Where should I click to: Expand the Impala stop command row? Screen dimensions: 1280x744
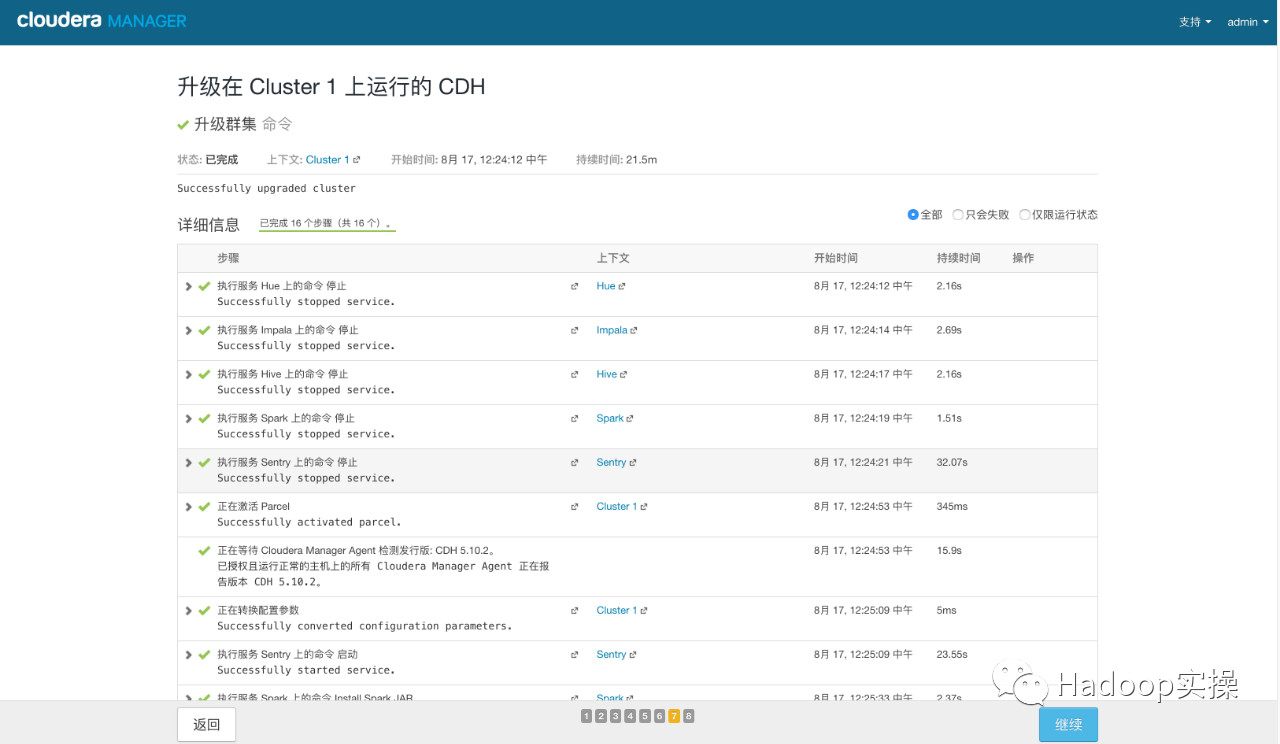click(x=188, y=330)
